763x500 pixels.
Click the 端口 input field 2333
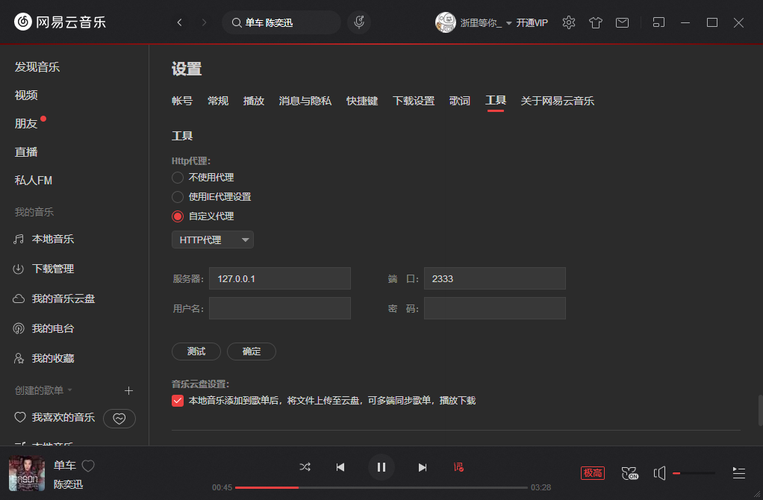click(x=495, y=279)
